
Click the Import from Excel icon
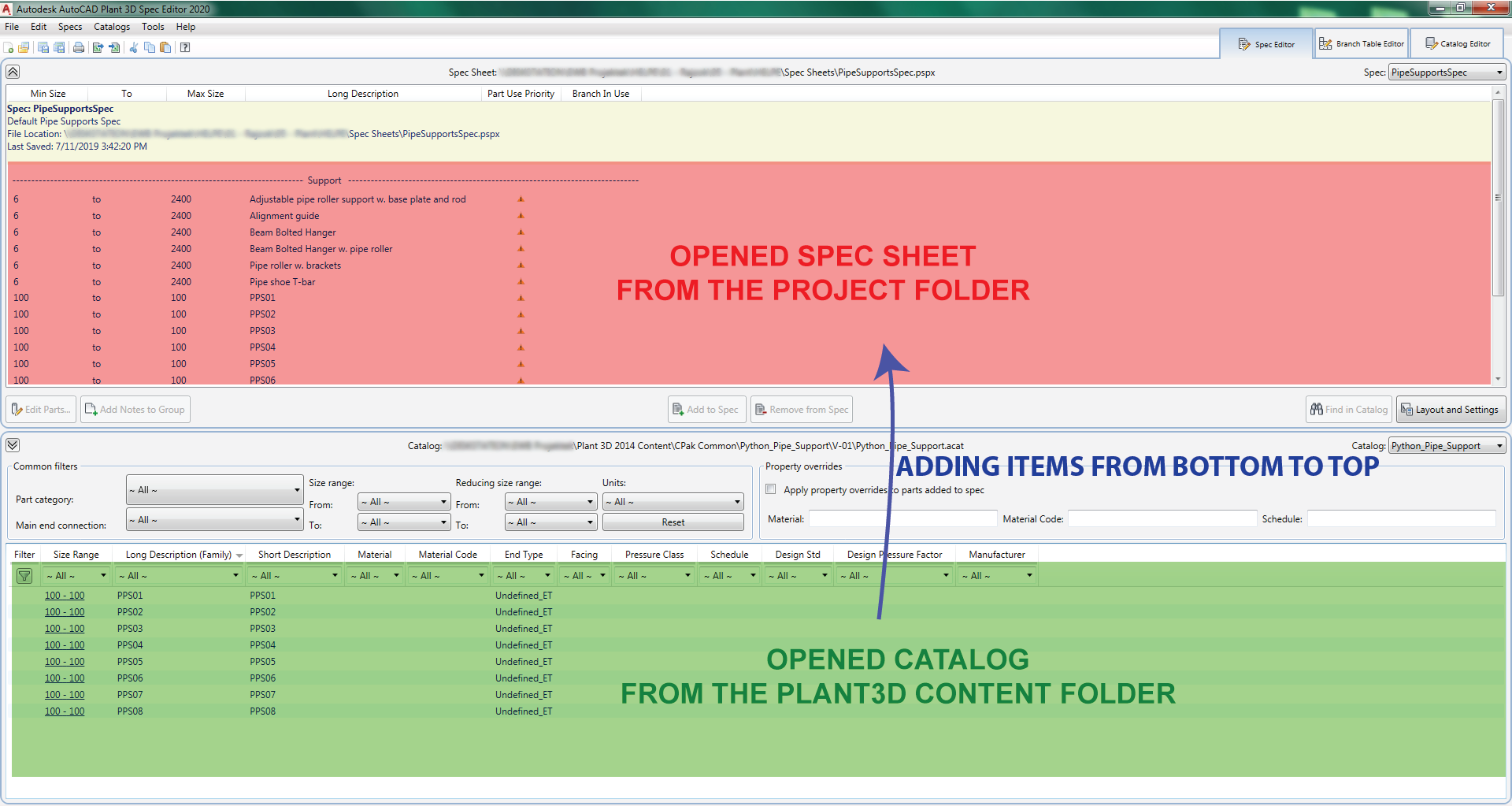pos(114,47)
